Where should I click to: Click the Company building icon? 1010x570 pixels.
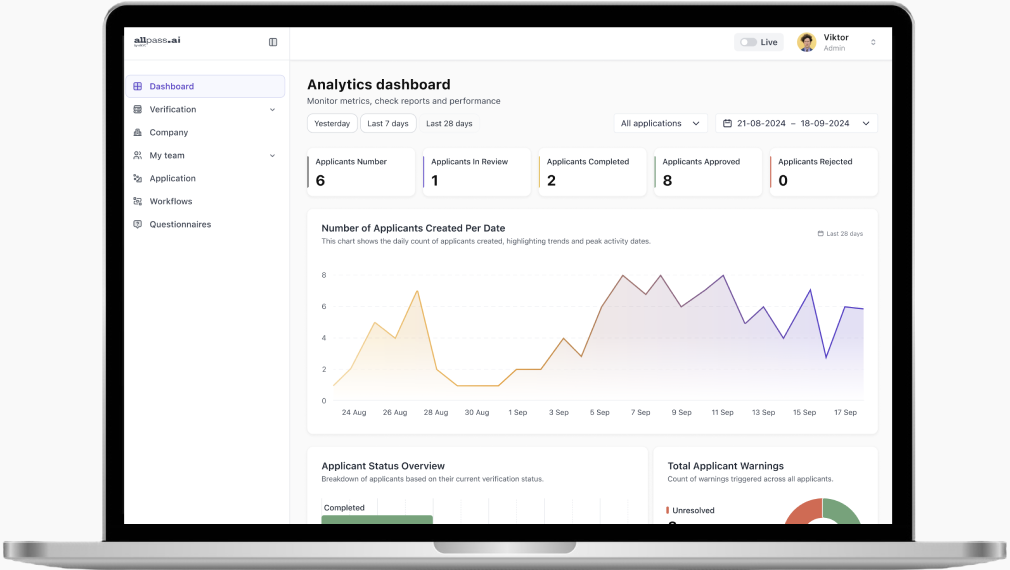(138, 133)
